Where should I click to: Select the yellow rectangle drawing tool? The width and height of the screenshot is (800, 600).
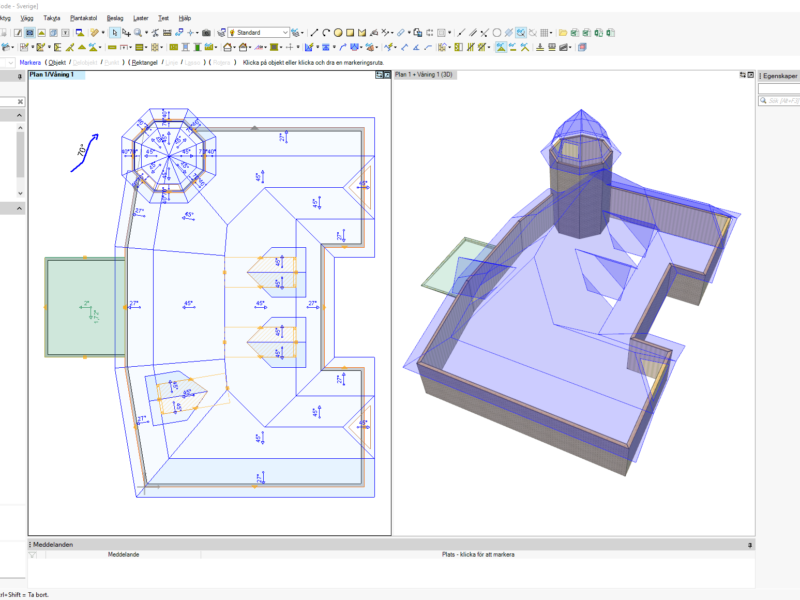pos(350,33)
